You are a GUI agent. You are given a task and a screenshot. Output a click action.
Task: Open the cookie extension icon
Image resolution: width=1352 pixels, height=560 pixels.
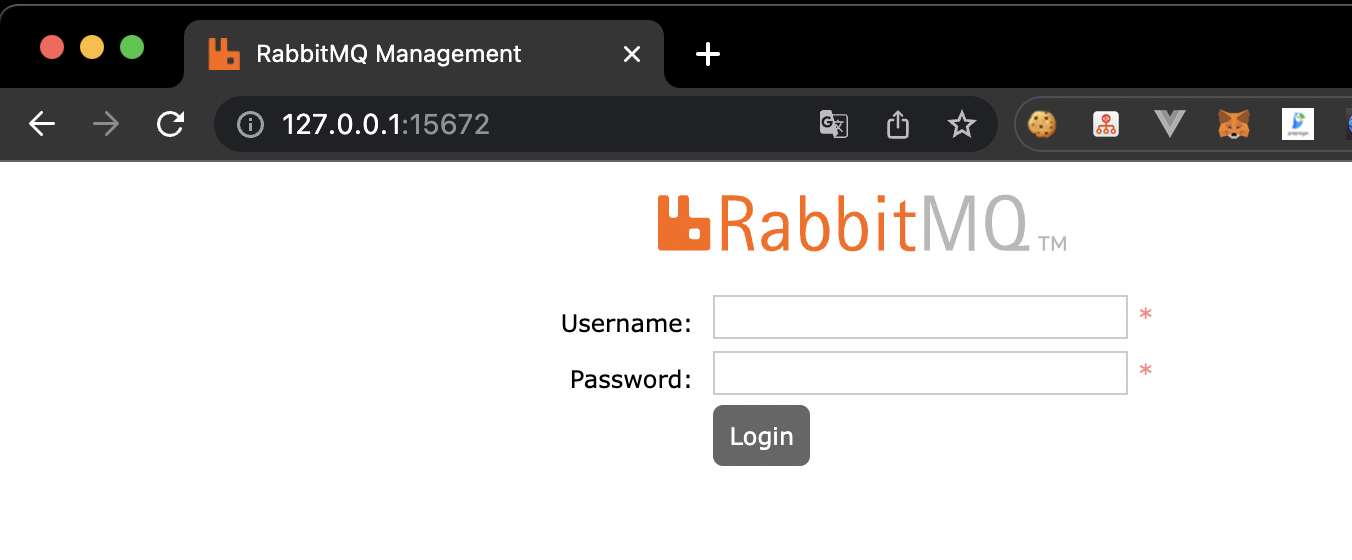coord(1042,124)
